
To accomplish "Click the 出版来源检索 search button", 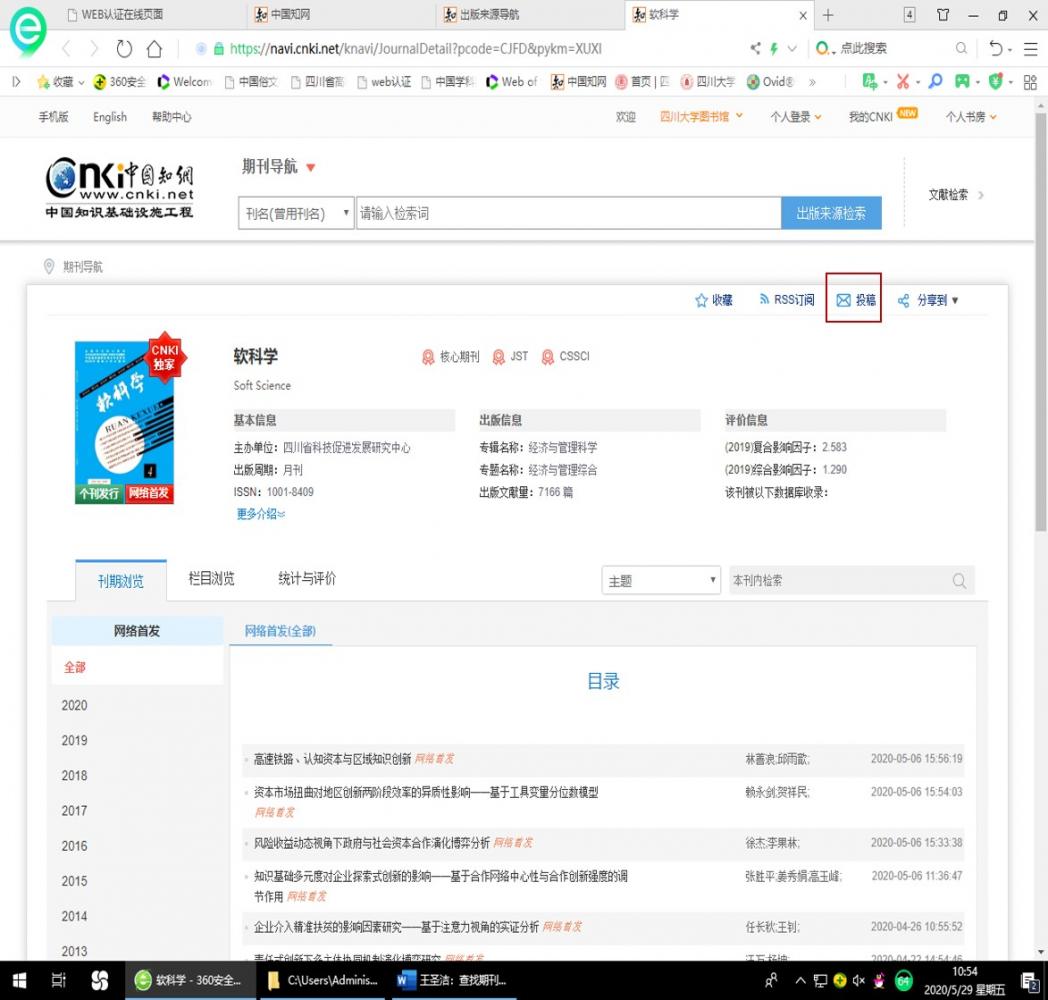I will pos(831,213).
